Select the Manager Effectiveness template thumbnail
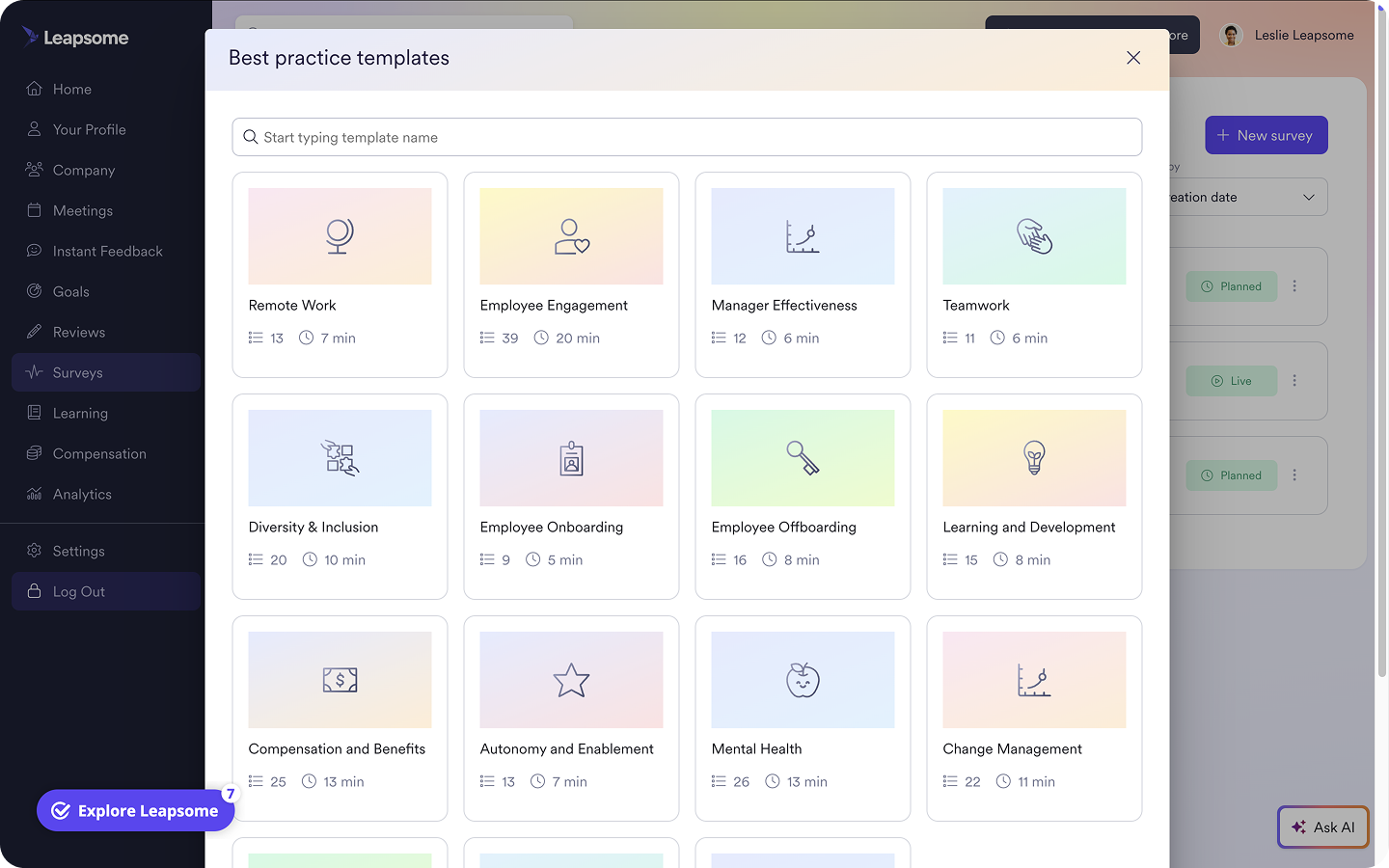1389x868 pixels. (x=803, y=236)
